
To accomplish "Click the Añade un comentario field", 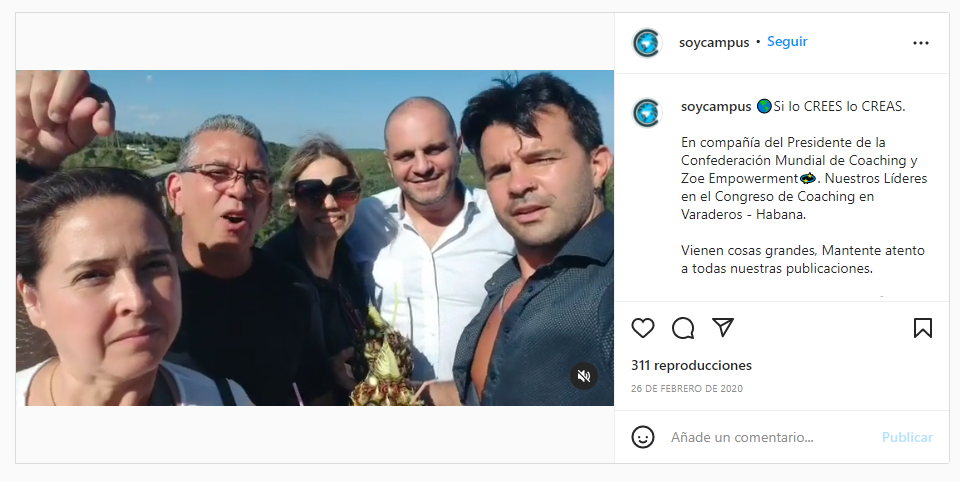I will pos(770,437).
